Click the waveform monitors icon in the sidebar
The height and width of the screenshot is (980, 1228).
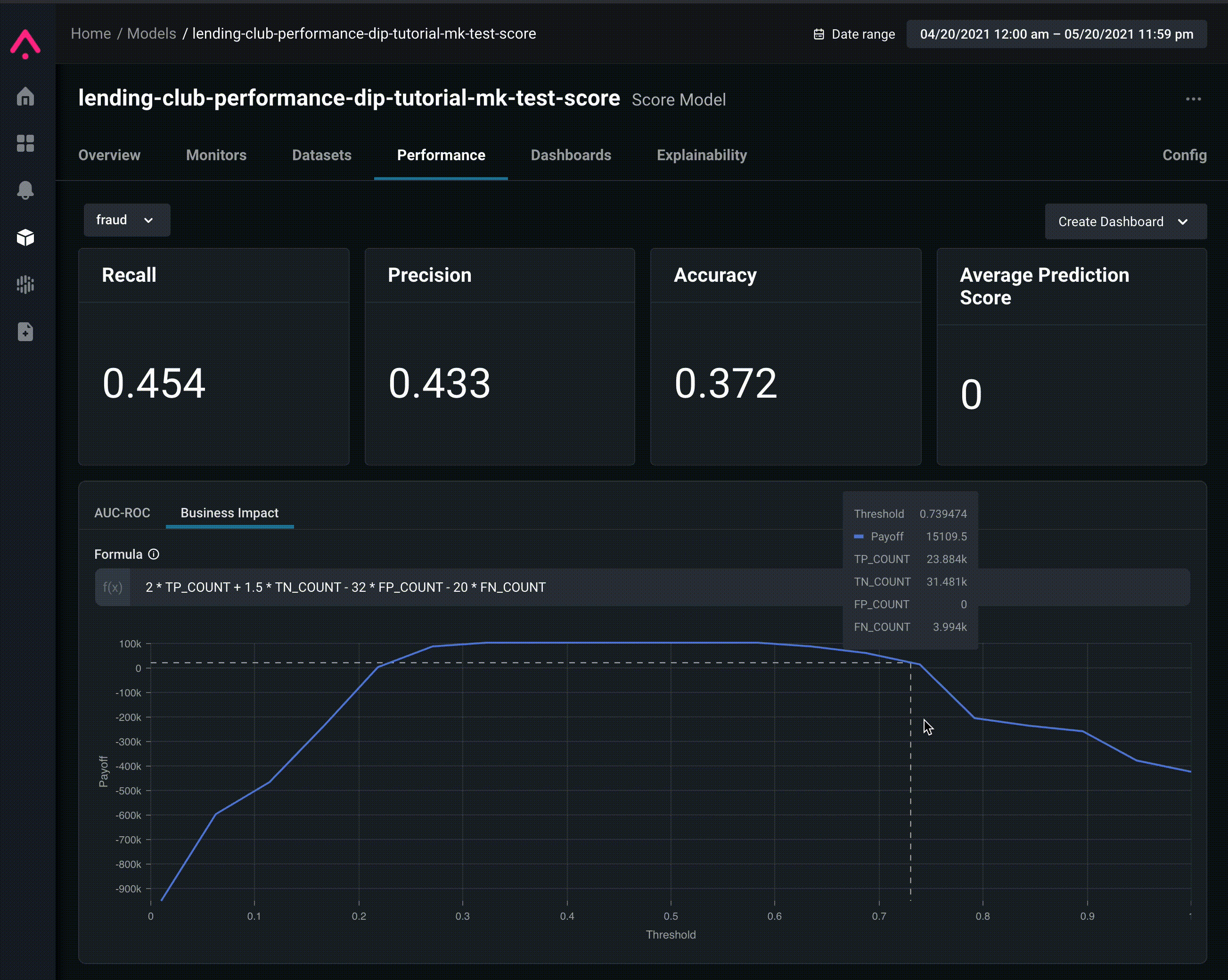click(25, 284)
